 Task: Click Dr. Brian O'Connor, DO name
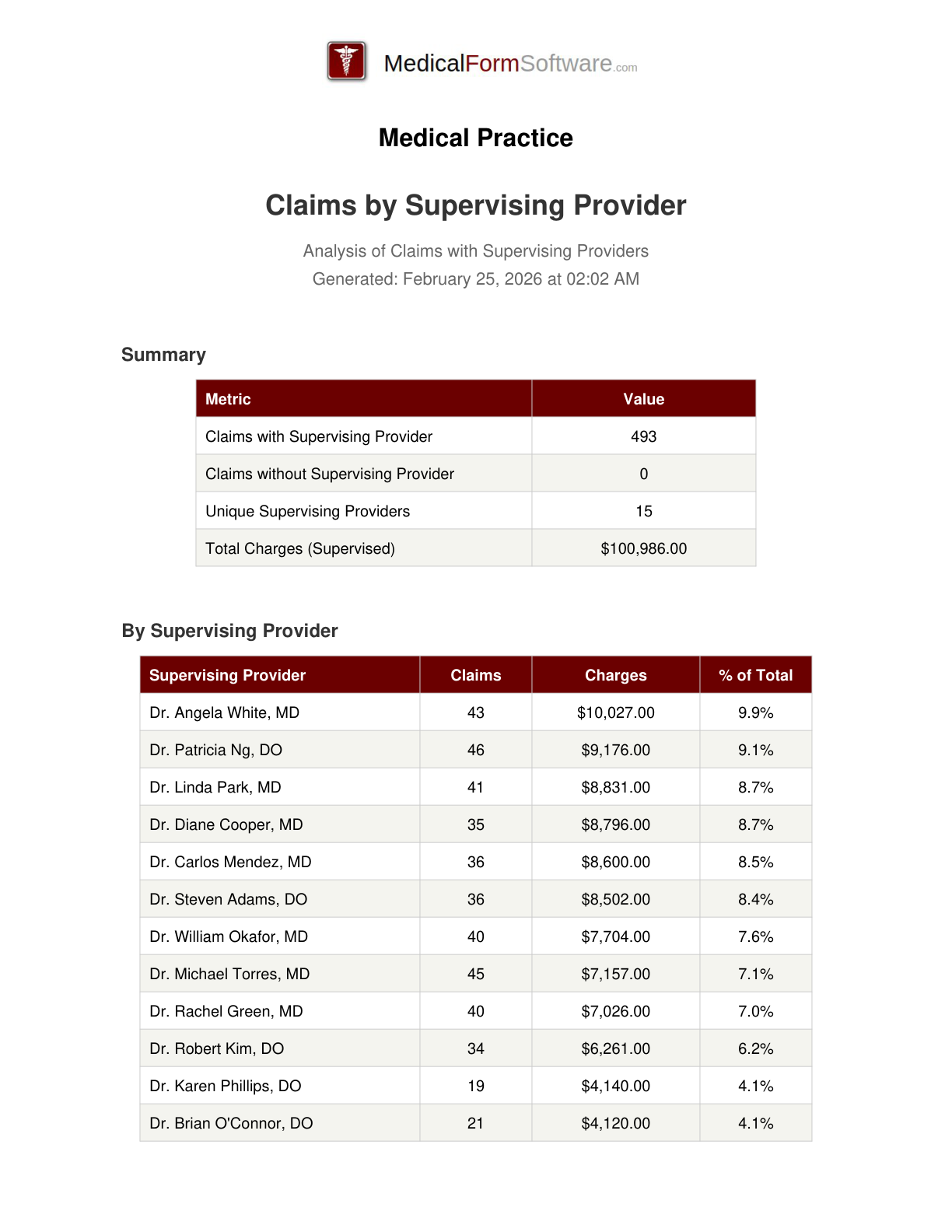coord(231,1123)
